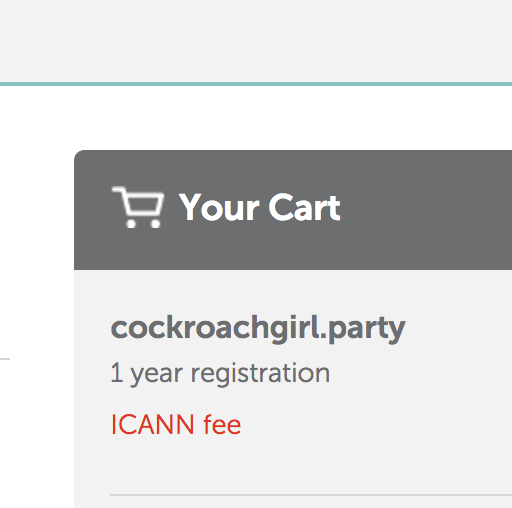The height and width of the screenshot is (508, 512).
Task: Click the teal divider line below the banner
Action: point(256,84)
